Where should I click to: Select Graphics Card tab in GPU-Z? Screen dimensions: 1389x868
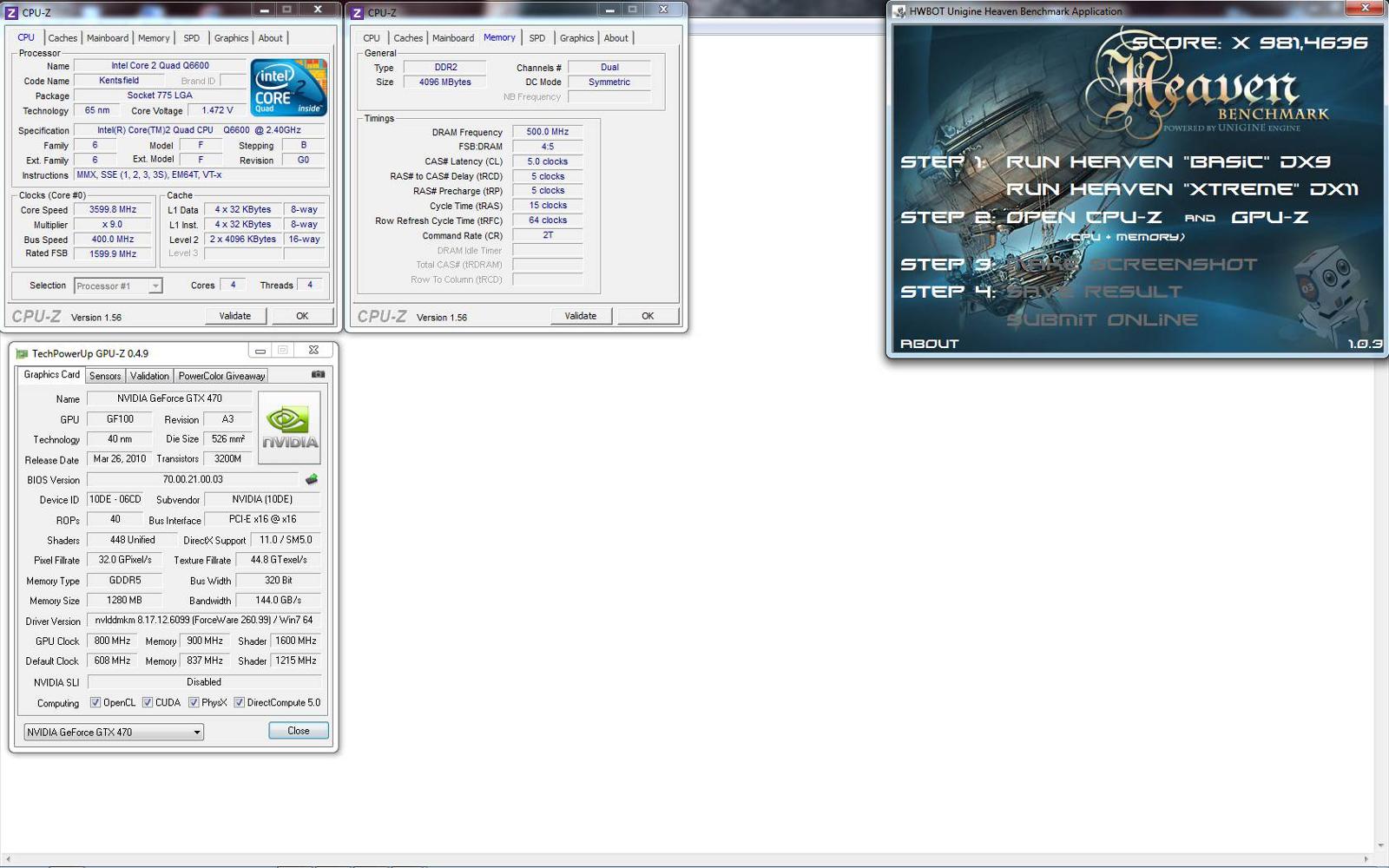coord(51,375)
